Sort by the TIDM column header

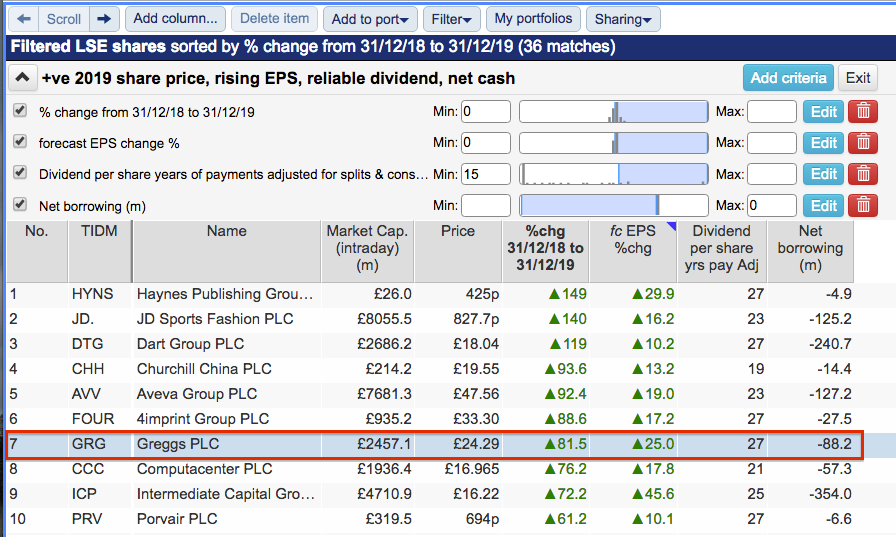pos(99,251)
